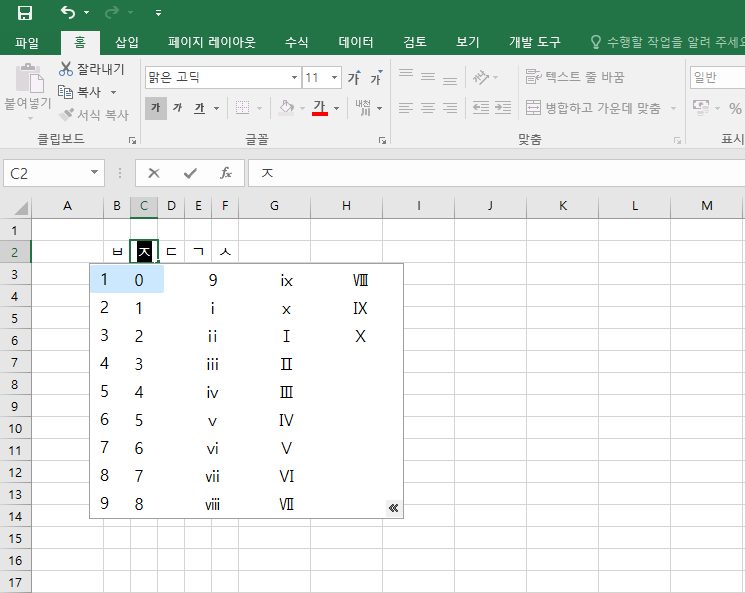This screenshot has width=745, height=593.
Task: Click the 수행할 작업을 알려 주세요 search box
Action: pyautogui.click(x=667, y=43)
